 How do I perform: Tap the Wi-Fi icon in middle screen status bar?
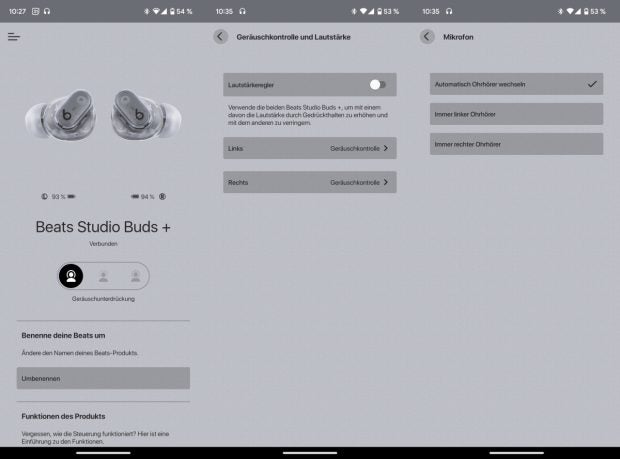click(363, 11)
